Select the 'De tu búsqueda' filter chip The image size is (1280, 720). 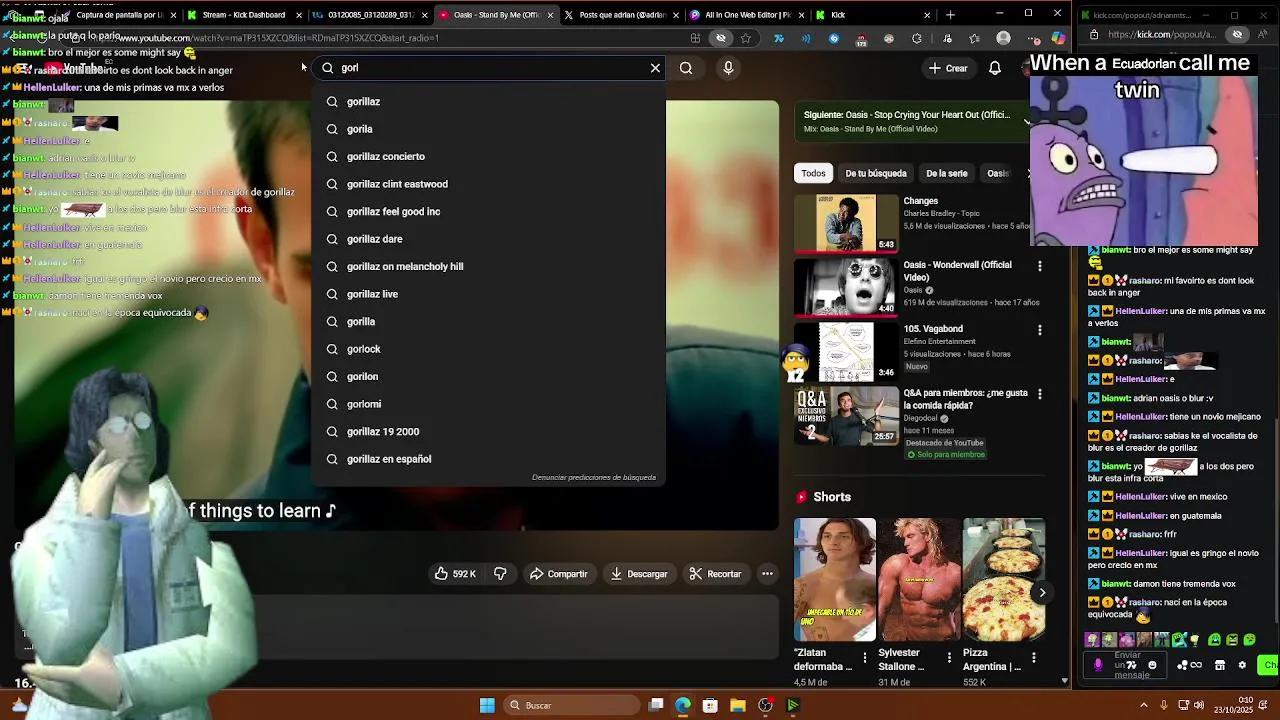point(876,173)
